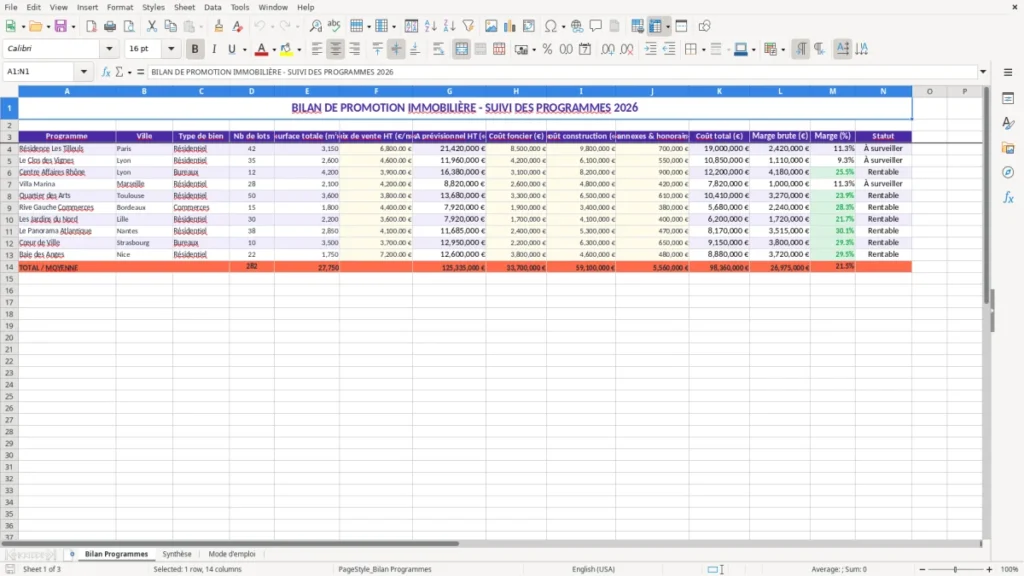
Task: Click the zoom slider handle
Action: pyautogui.click(x=955, y=569)
